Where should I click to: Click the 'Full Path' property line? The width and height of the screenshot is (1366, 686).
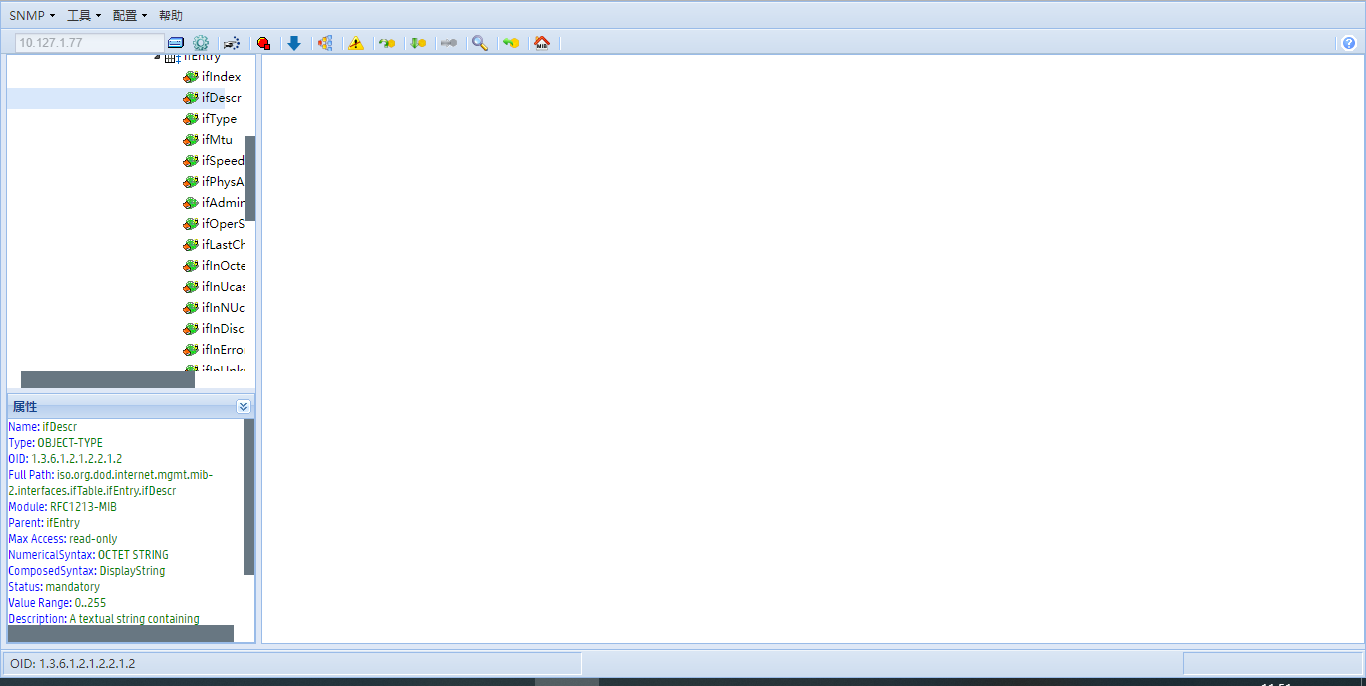pos(110,483)
